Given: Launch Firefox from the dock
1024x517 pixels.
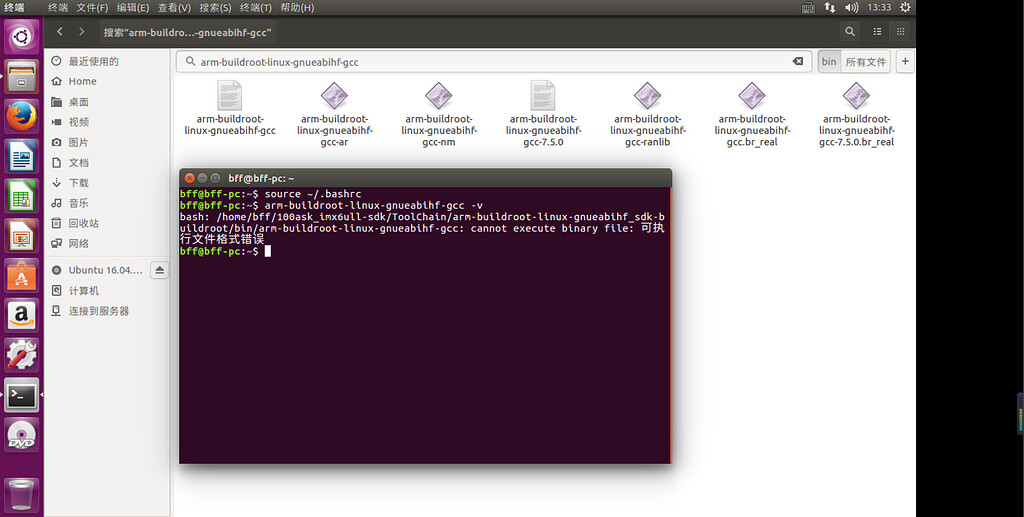Looking at the screenshot, I should [x=22, y=117].
